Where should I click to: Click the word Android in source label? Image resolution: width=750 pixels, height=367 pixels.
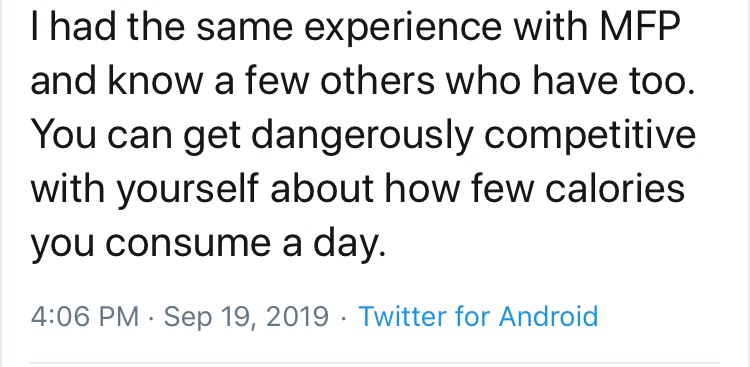(x=548, y=316)
